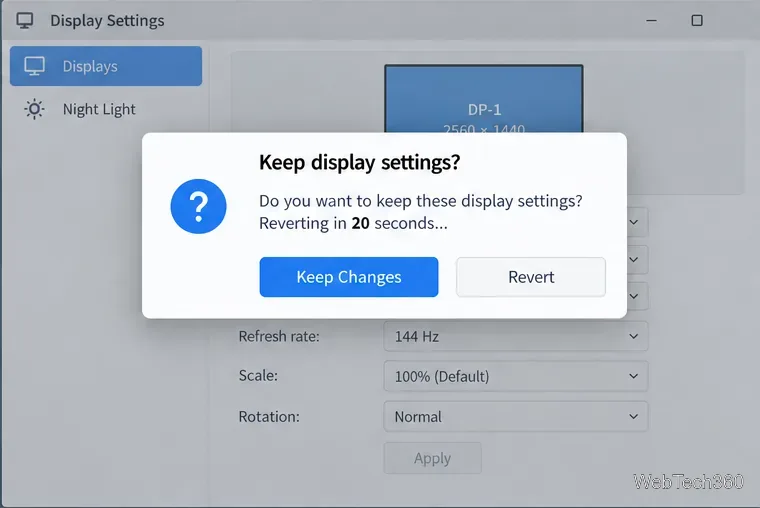
Task: Maximize the Display Settings window
Action: tap(697, 20)
